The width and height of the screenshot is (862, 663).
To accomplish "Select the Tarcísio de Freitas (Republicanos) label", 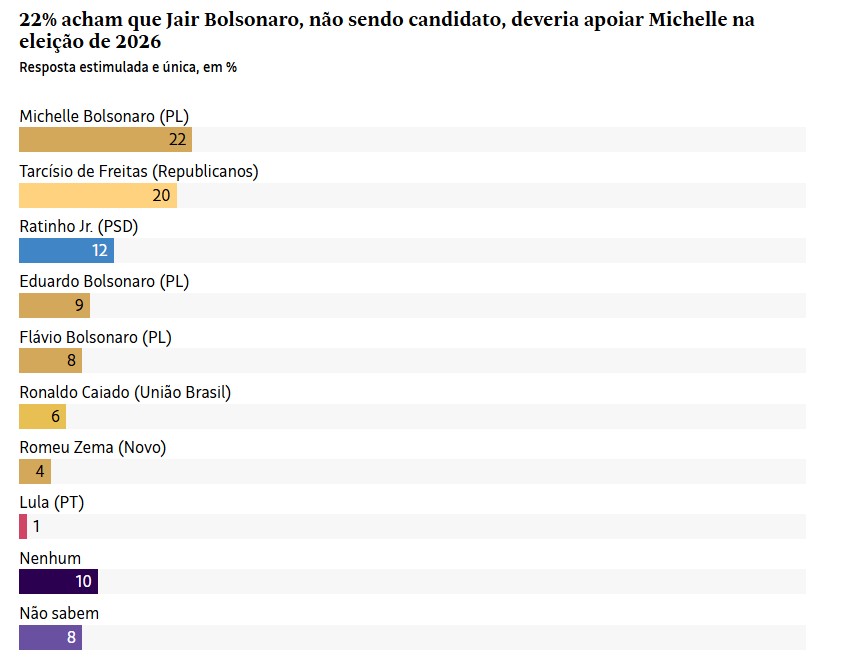I will tap(139, 171).
